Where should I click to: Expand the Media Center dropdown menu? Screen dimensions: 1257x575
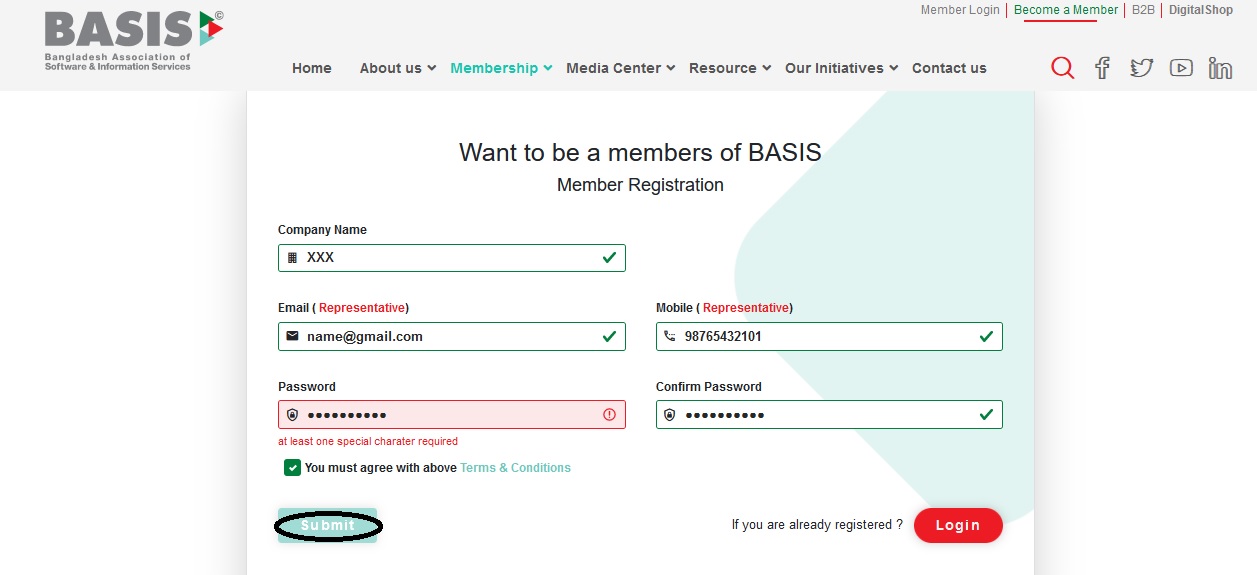(620, 68)
